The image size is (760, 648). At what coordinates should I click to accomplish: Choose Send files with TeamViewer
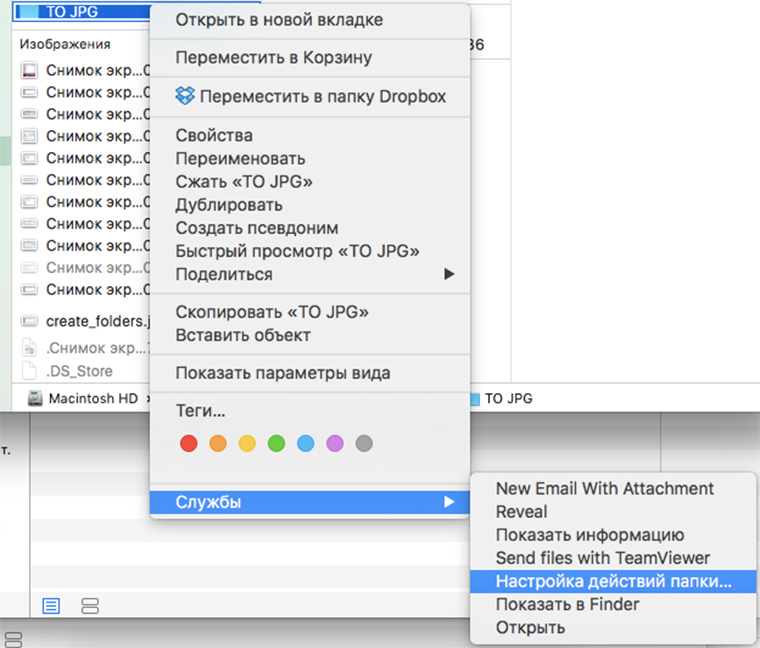(x=613, y=558)
